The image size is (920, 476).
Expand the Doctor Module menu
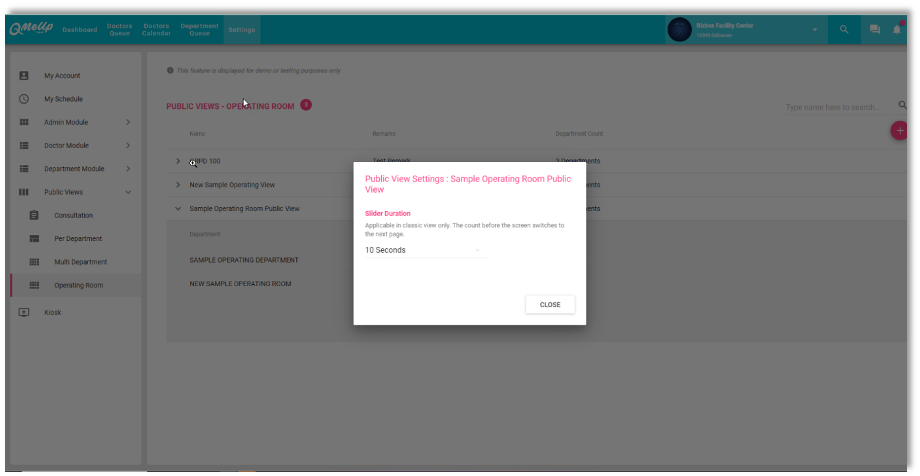click(x=127, y=146)
